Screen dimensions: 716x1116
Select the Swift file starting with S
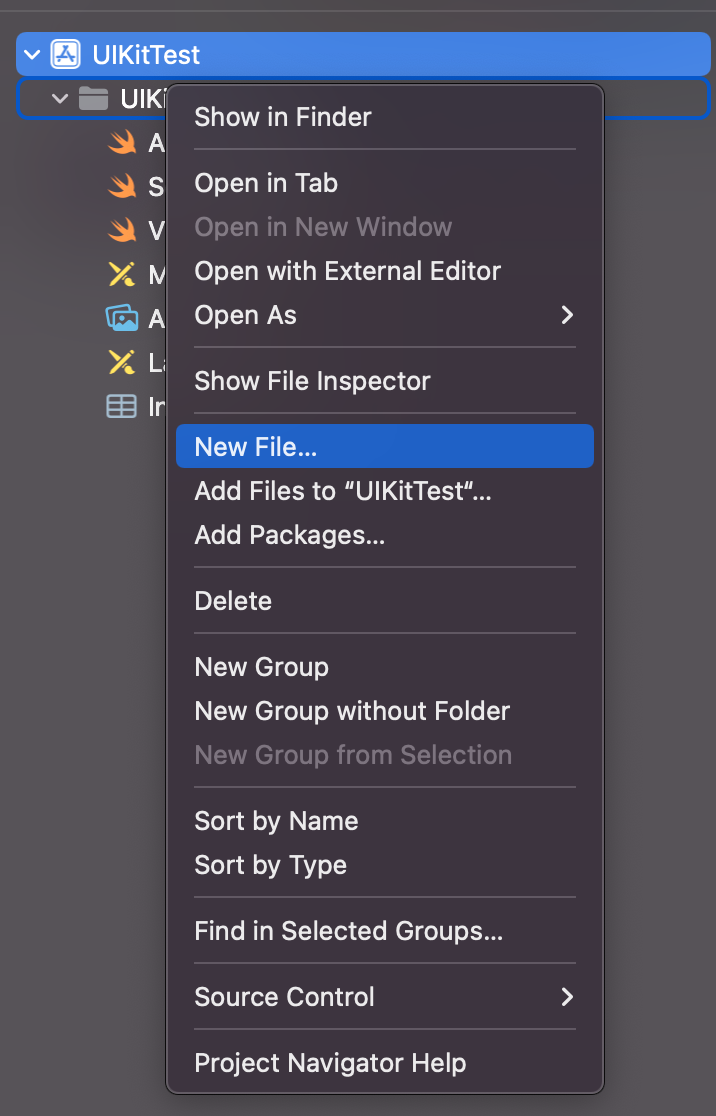[x=122, y=186]
